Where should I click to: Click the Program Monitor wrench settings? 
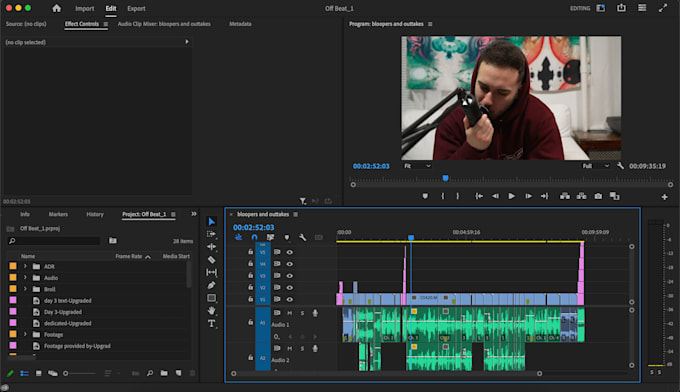[x=620, y=166]
